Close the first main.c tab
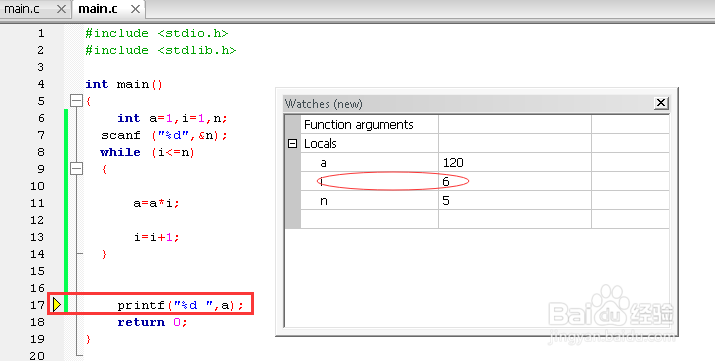The height and width of the screenshot is (361, 715). tap(61, 9)
